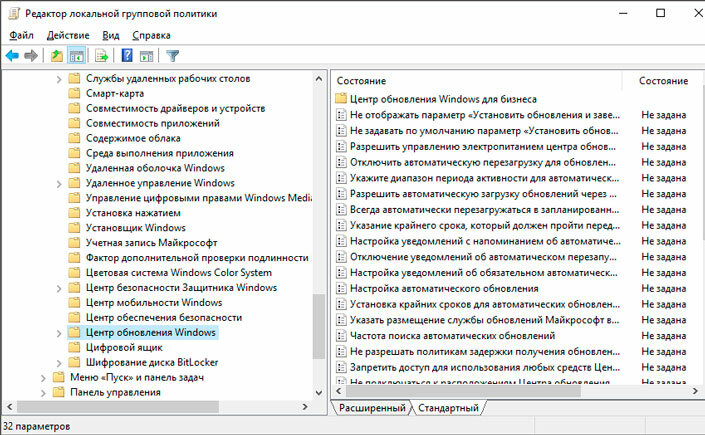Switch to the Расширенный tab
The height and width of the screenshot is (435, 705).
pos(372,408)
